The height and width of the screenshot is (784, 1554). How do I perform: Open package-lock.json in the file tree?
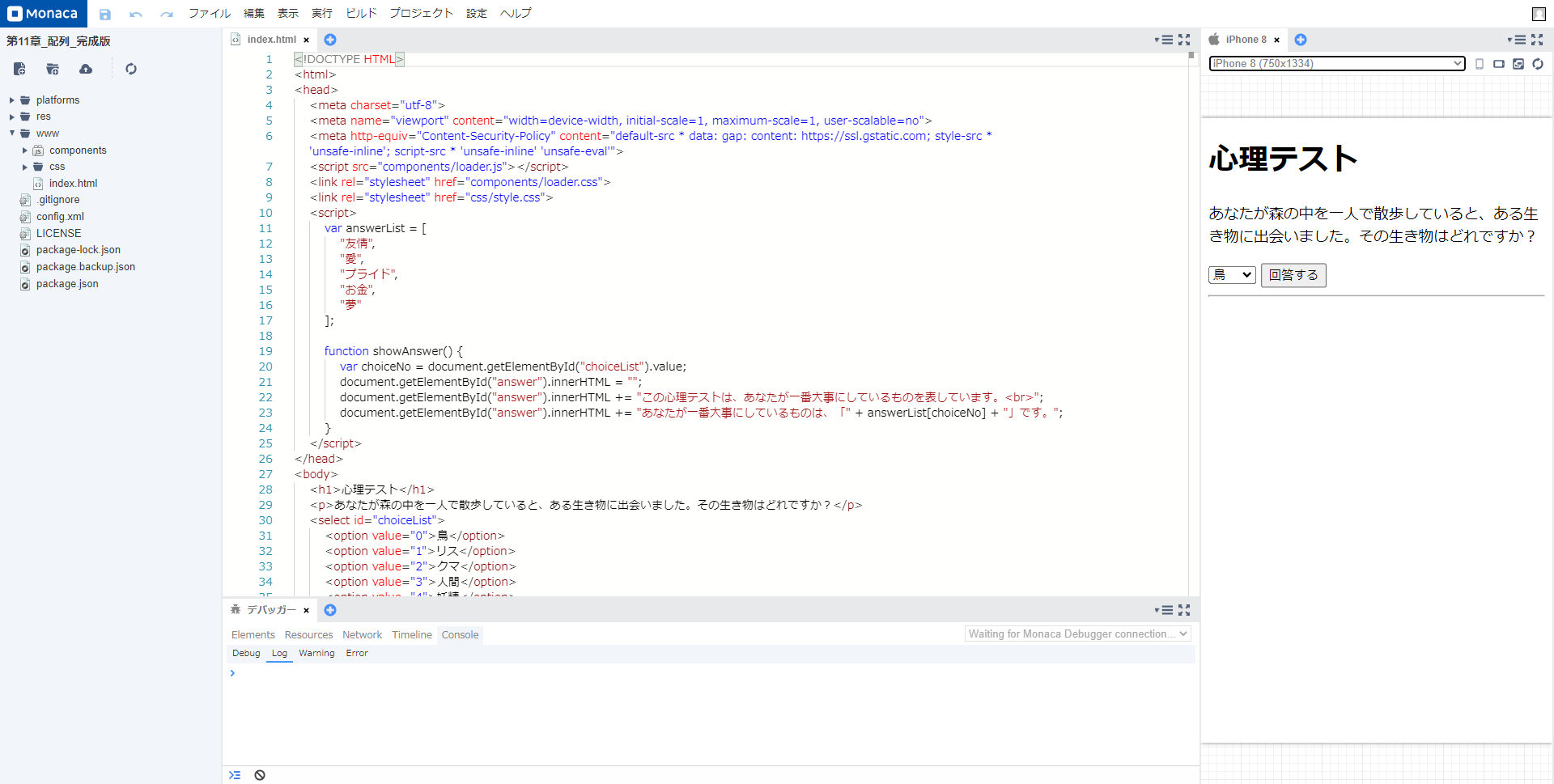click(x=78, y=250)
